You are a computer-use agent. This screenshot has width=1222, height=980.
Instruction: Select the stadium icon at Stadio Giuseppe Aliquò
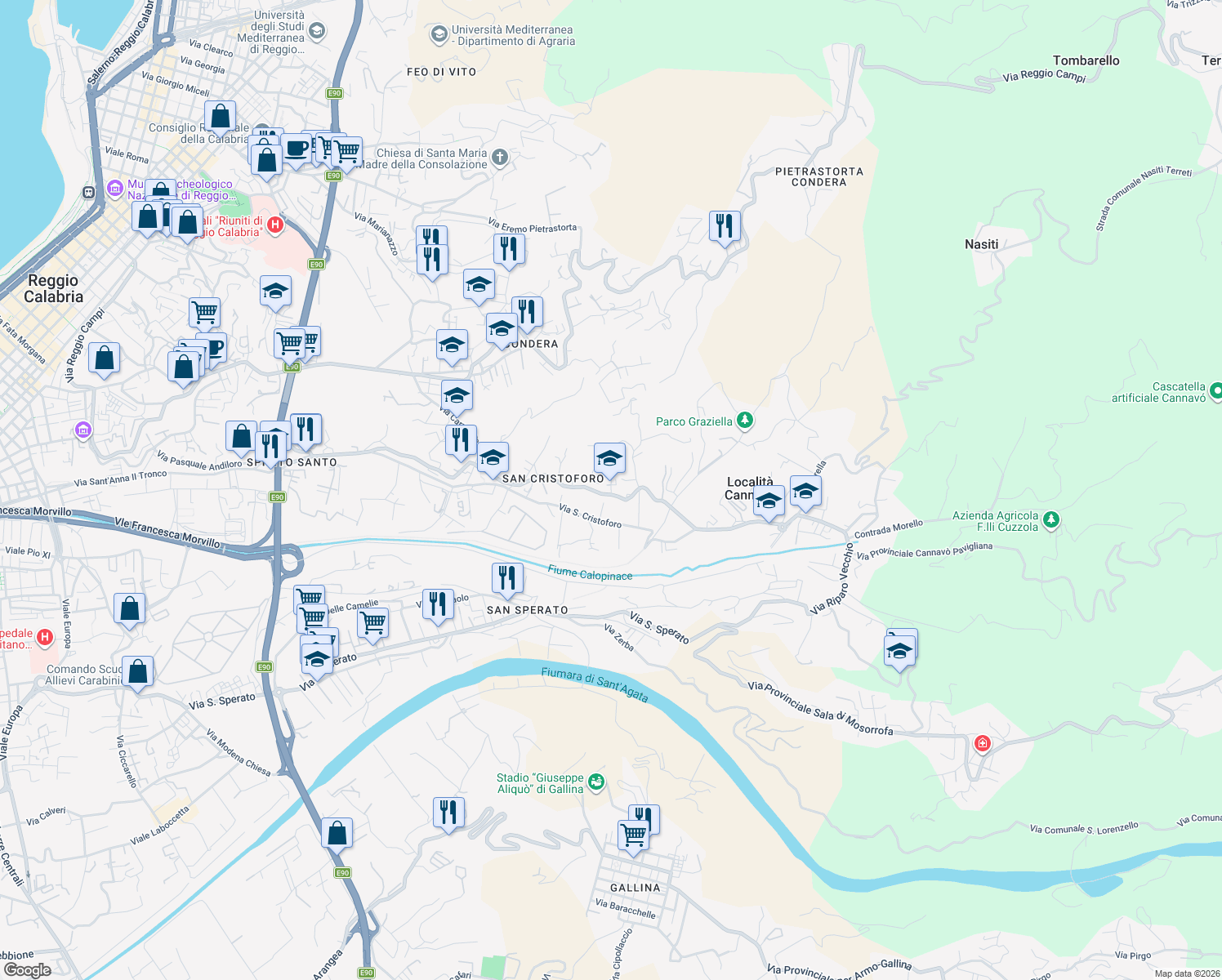point(595,782)
